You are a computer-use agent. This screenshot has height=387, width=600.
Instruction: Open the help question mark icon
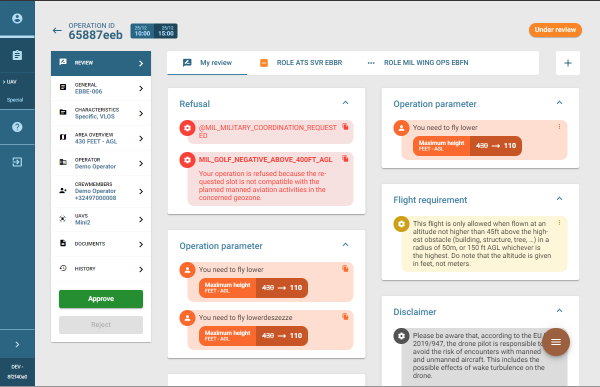[x=17, y=127]
